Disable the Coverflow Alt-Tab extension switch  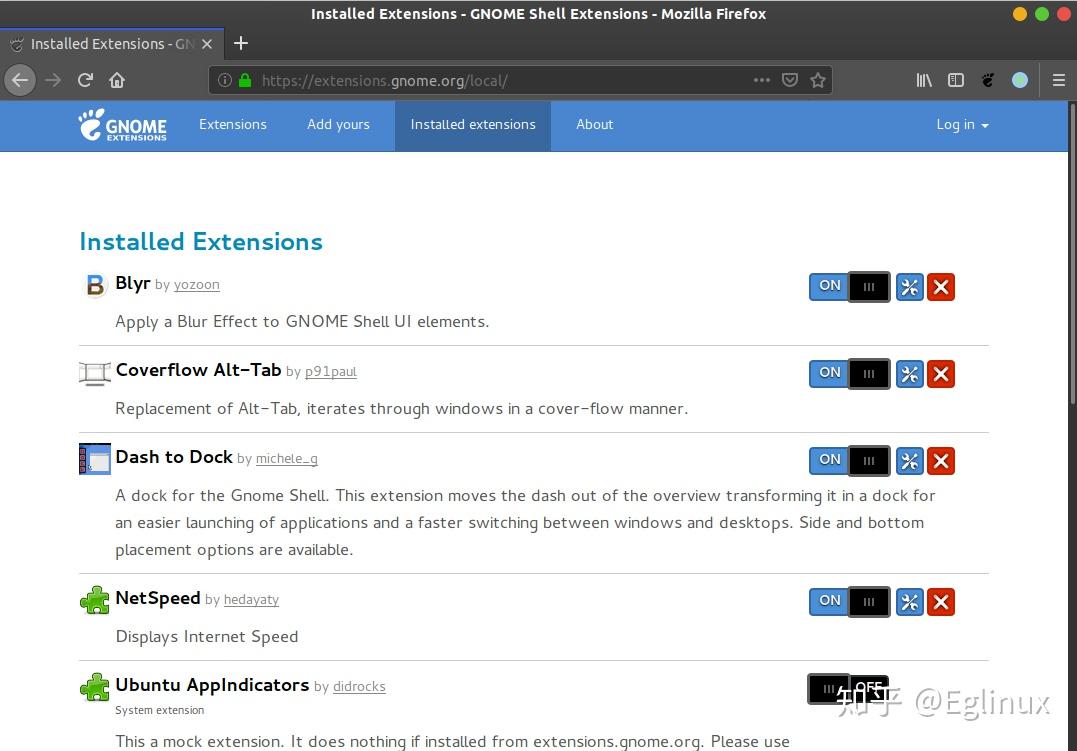tap(849, 374)
